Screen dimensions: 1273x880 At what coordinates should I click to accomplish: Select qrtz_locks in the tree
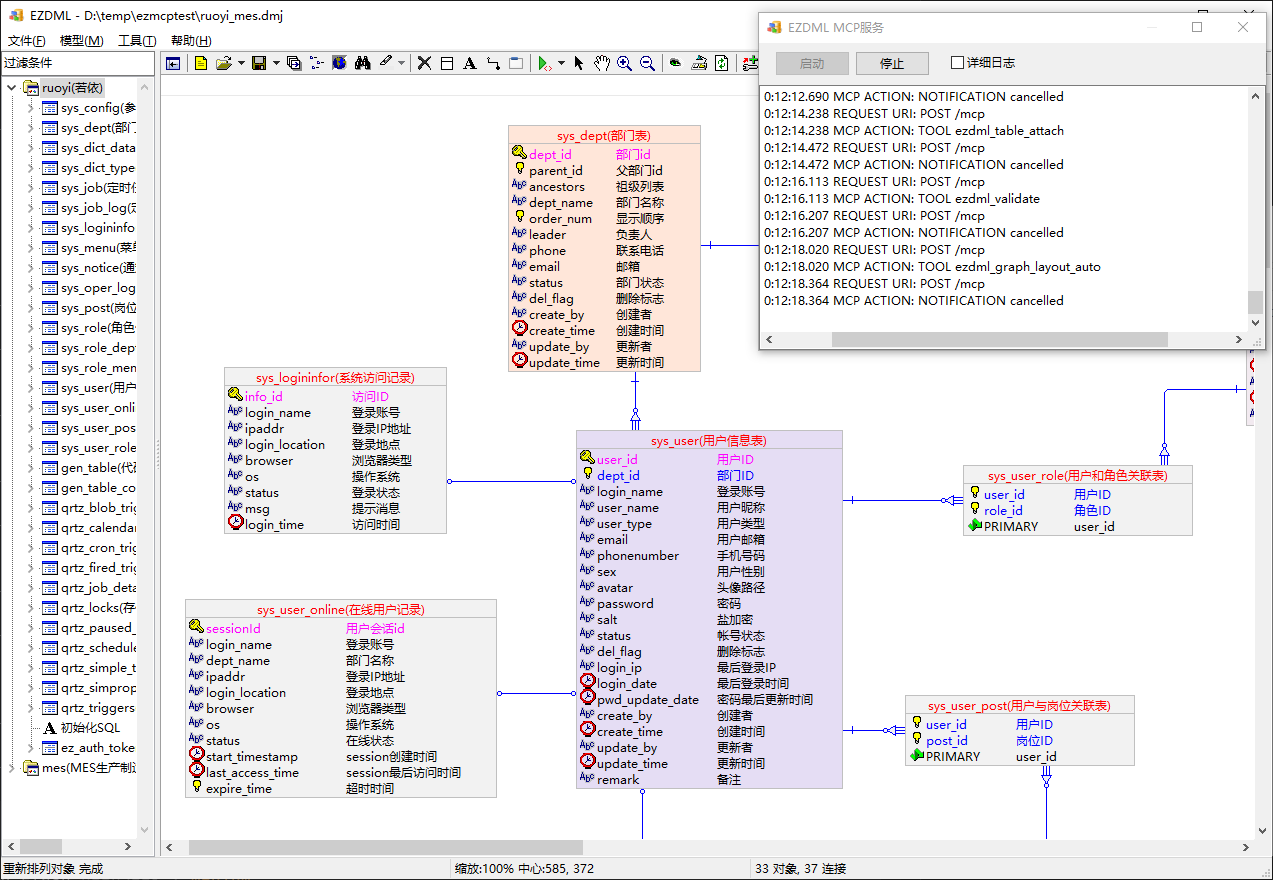pos(97,608)
